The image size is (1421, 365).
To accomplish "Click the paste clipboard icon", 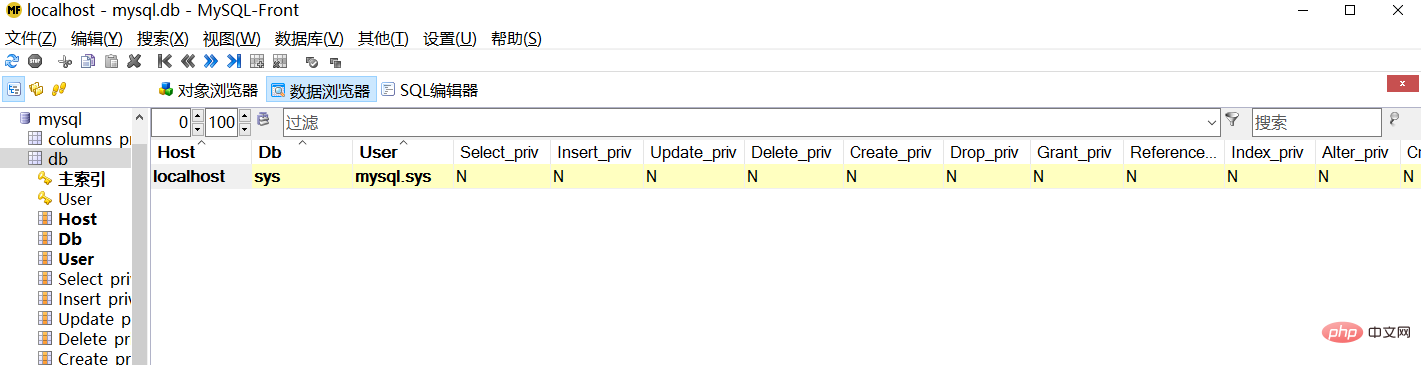I will [x=111, y=61].
